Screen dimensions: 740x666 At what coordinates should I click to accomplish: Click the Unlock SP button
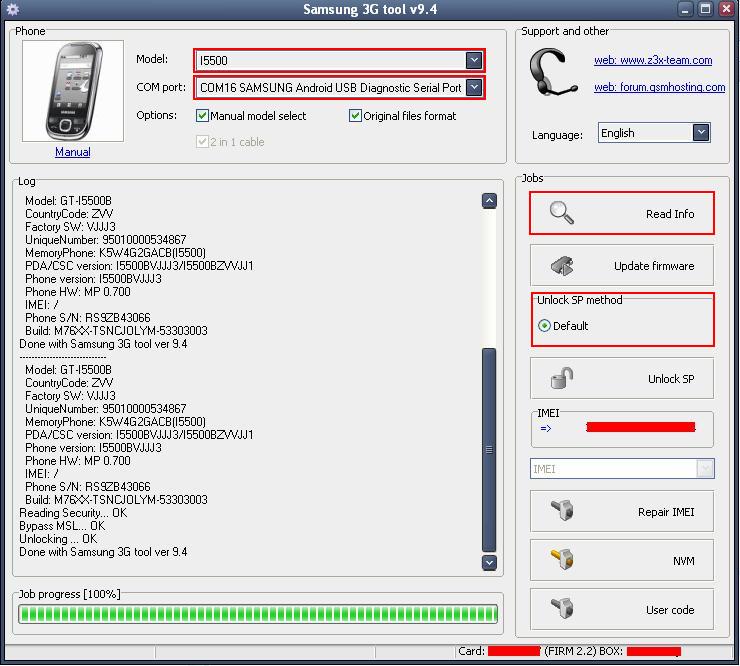(x=622, y=378)
